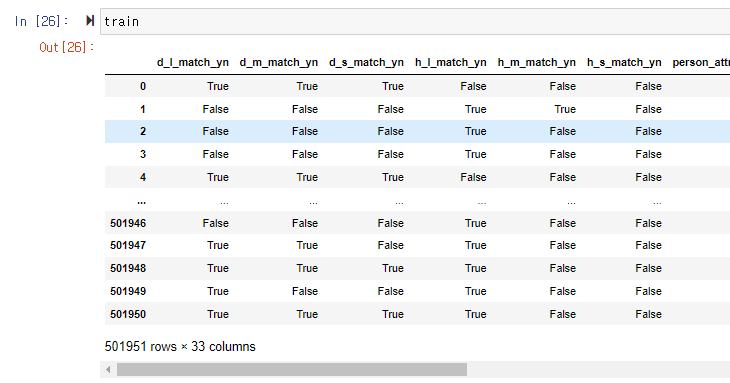Click row index 4
Viewport: 730px width, 383px height.
click(x=143, y=177)
